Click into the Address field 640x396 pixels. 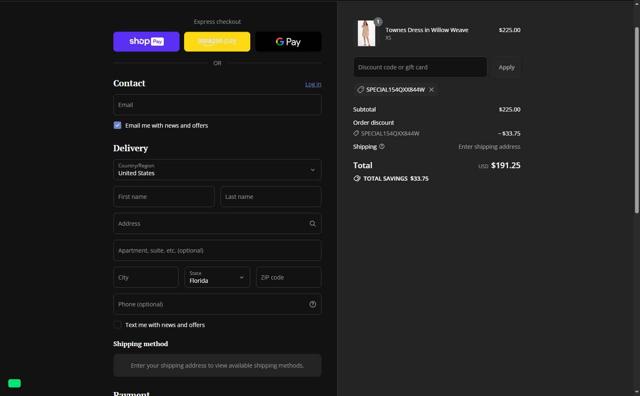coord(217,224)
